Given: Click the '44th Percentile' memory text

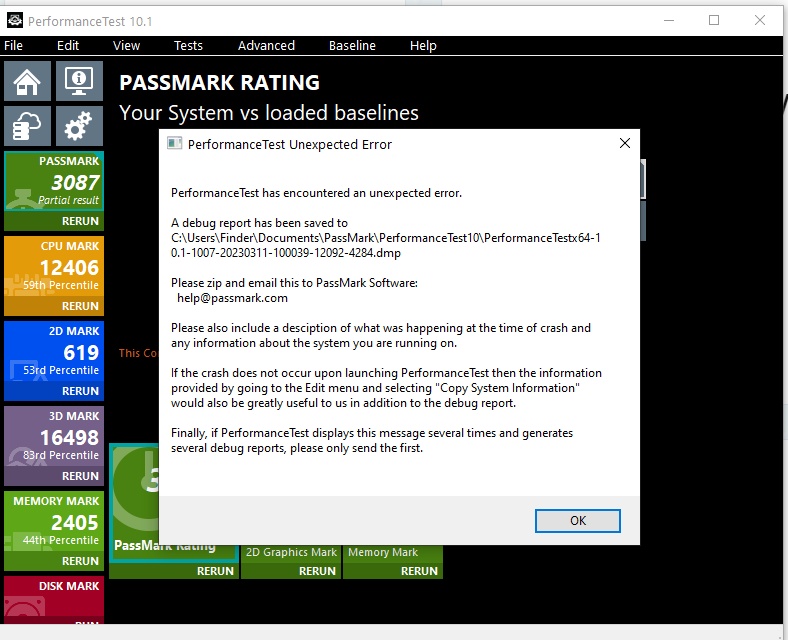Looking at the screenshot, I should tap(61, 540).
